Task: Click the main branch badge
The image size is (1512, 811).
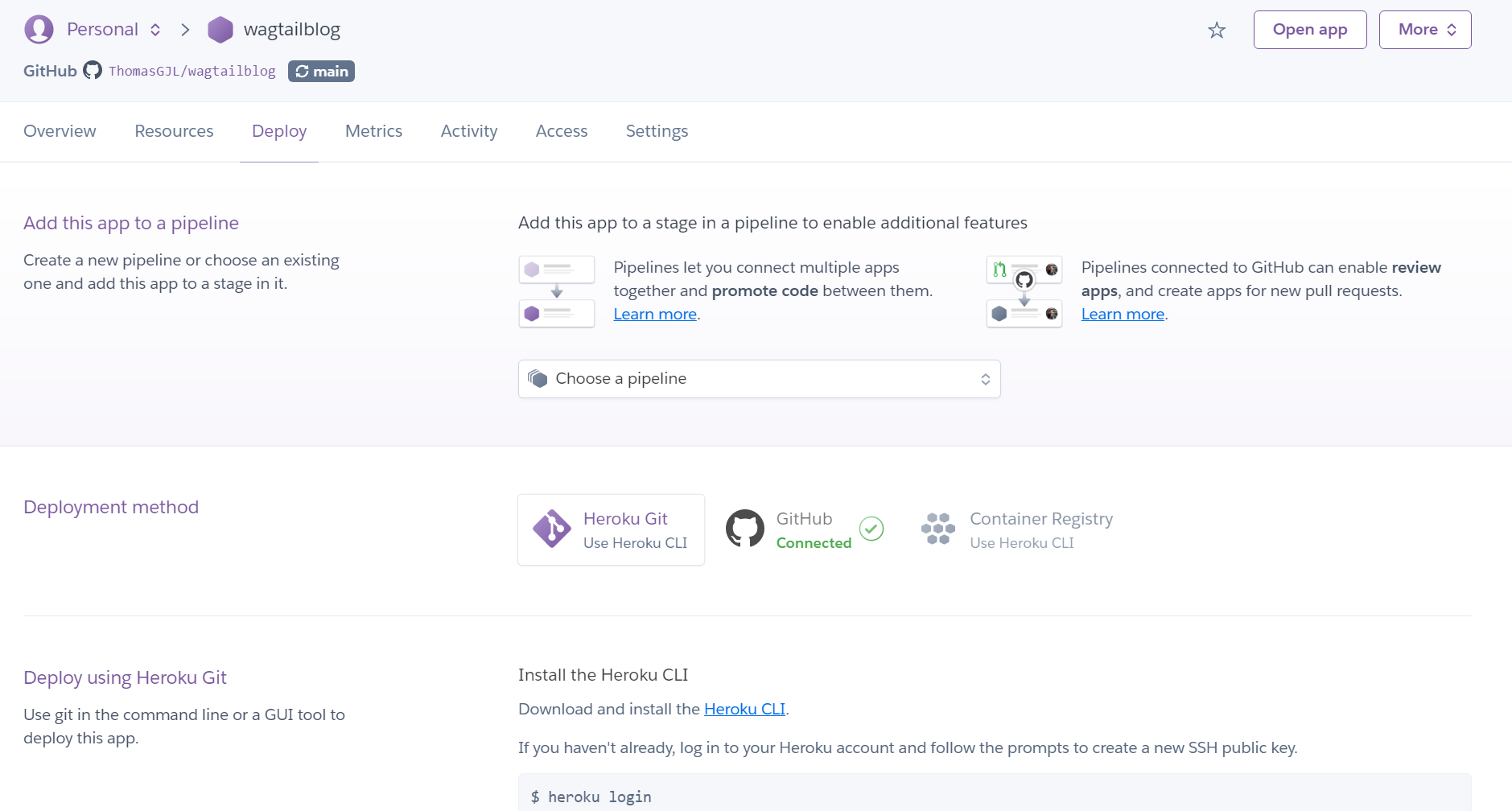Action: coord(321,72)
